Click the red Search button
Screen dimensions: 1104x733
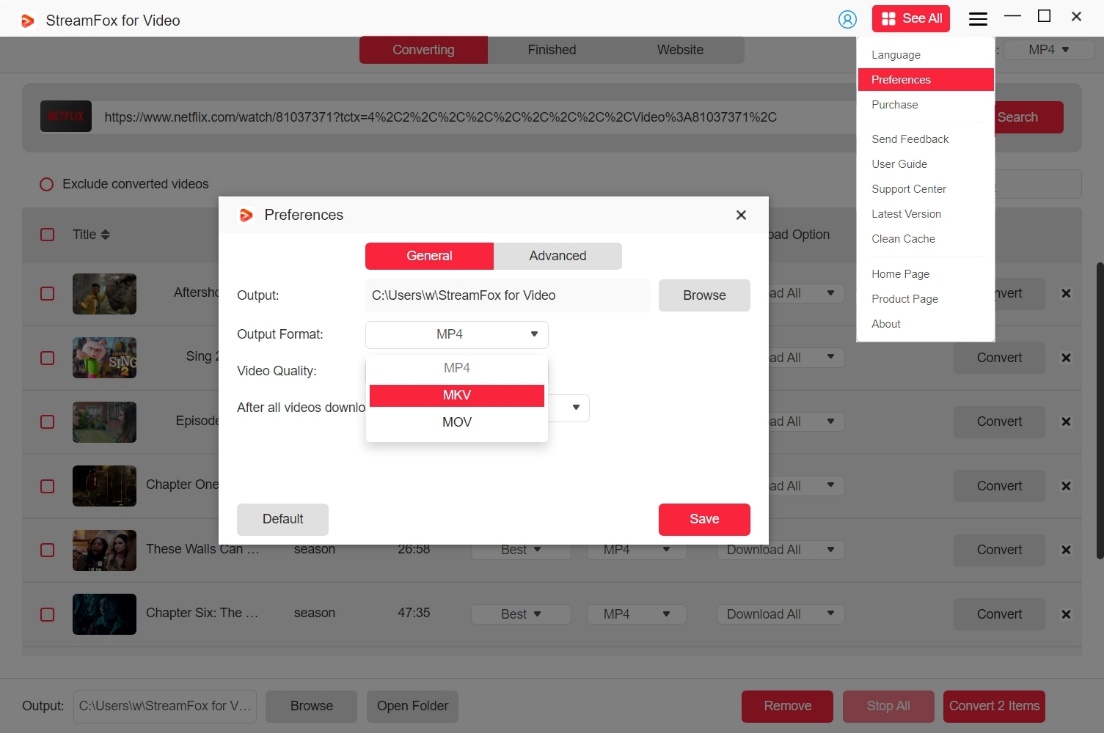tap(1029, 117)
